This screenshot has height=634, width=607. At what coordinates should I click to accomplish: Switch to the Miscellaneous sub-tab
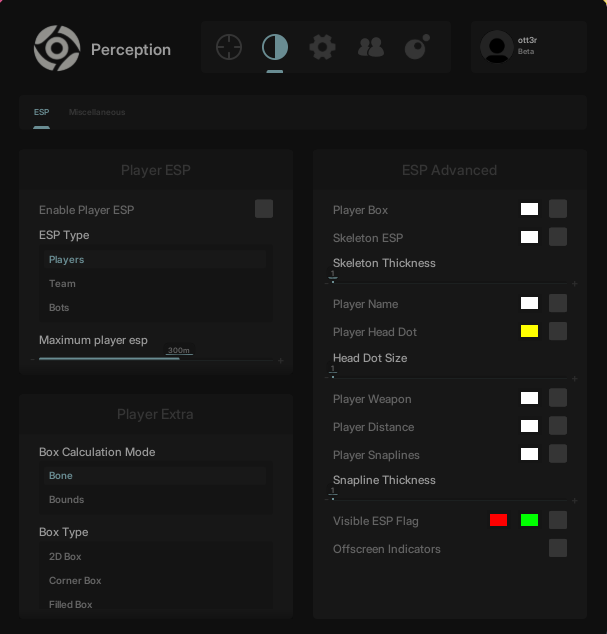(x=97, y=112)
